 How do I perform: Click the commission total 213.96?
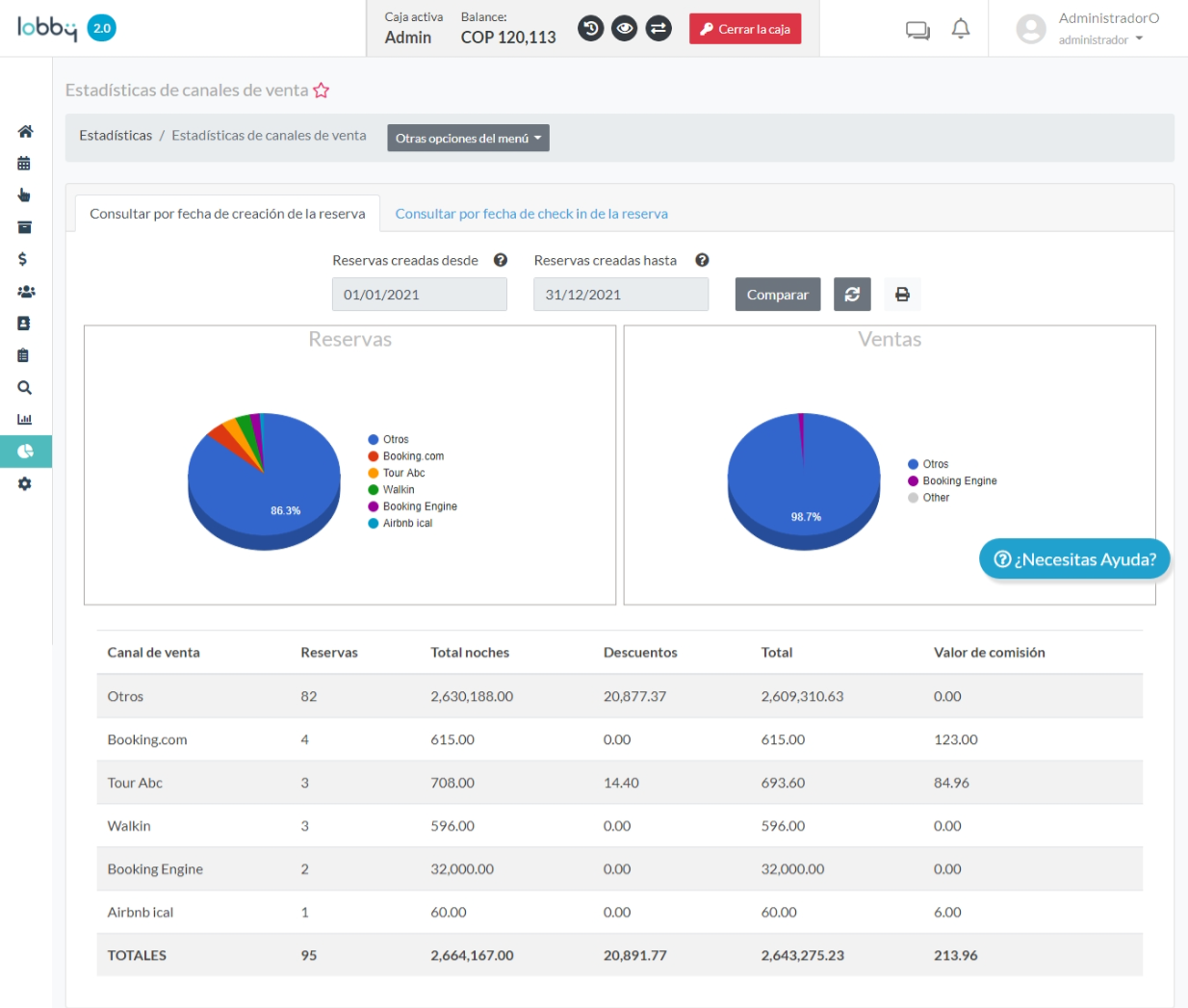[956, 956]
